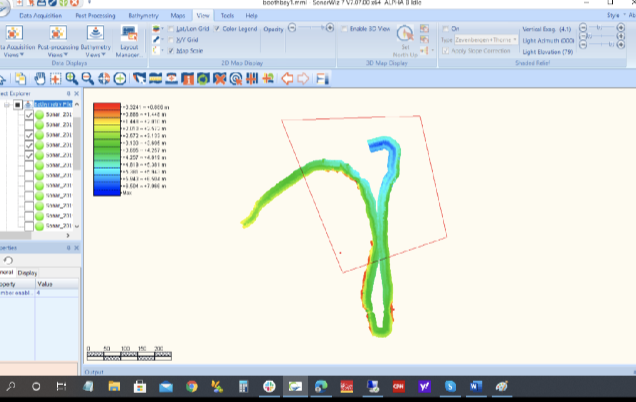Screen dimensions: 636x402
Task: Enable 3D View checkbox
Action: tap(346, 29)
